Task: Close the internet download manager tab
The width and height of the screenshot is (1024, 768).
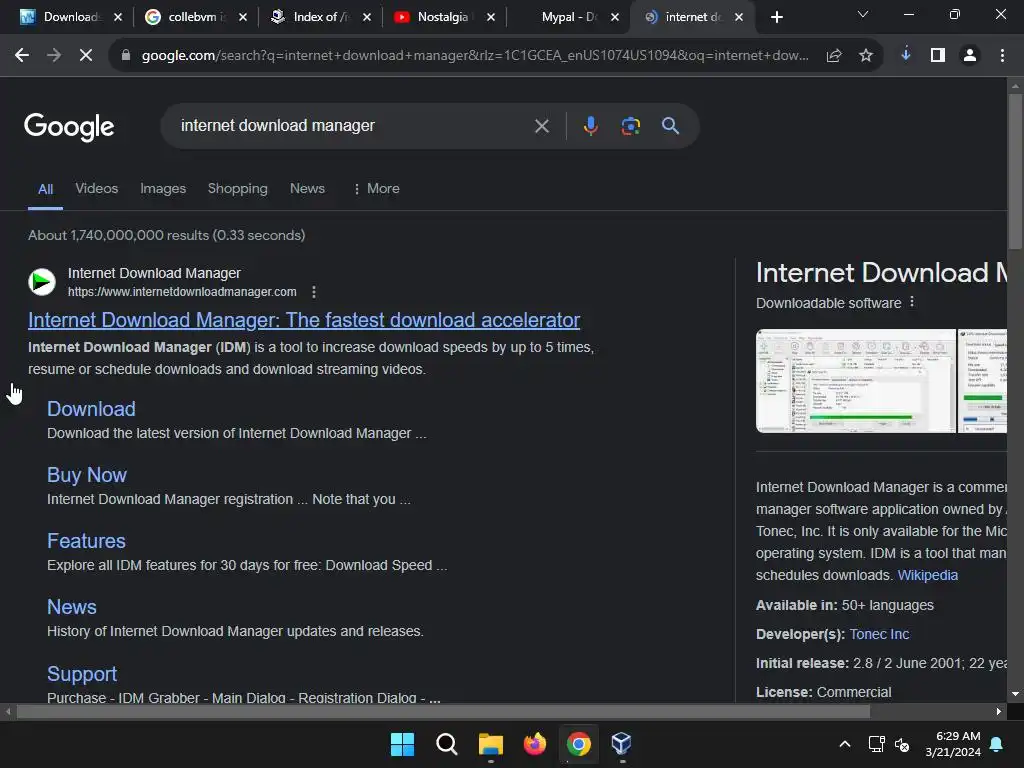Action: 739,17
